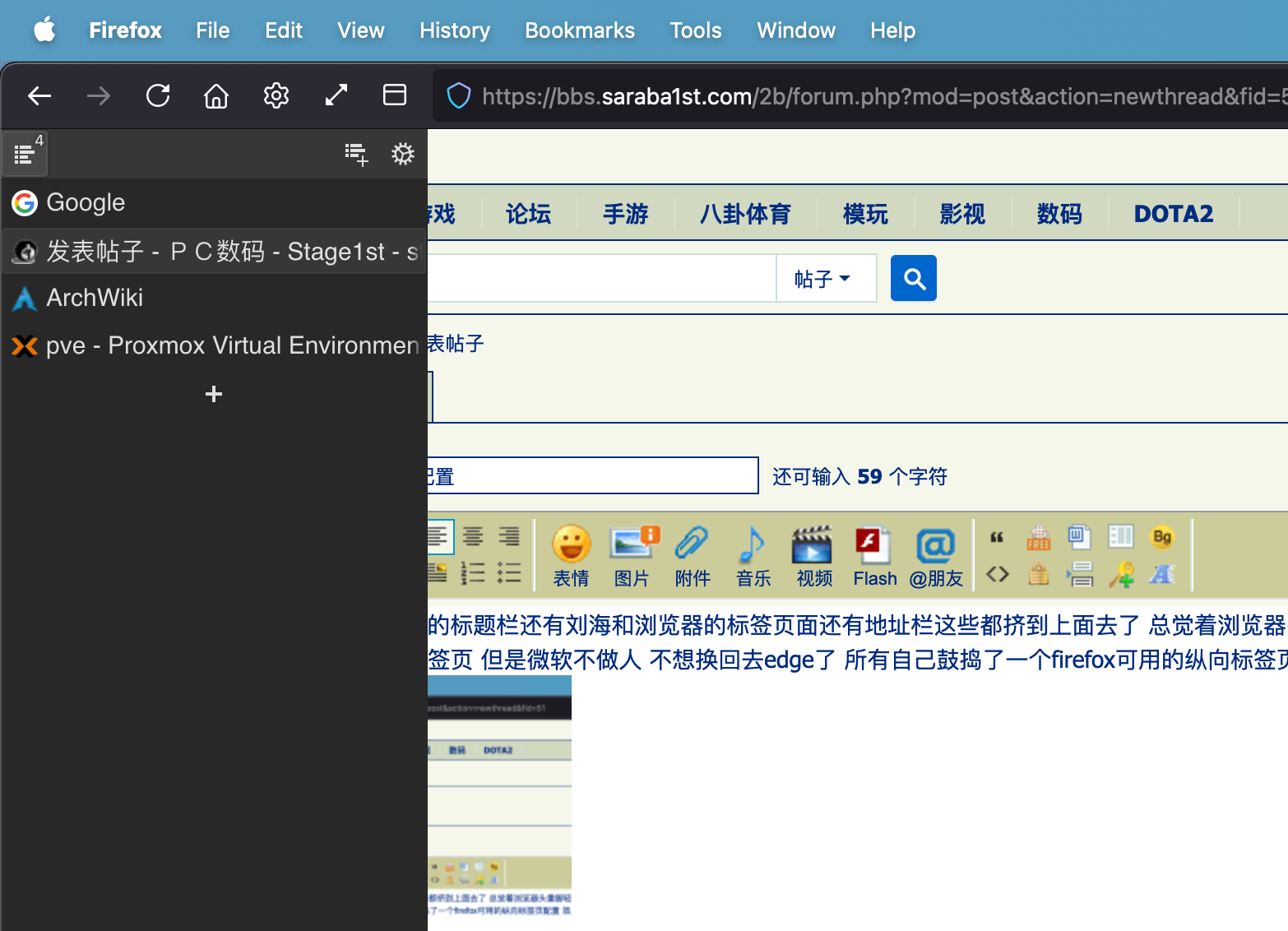Viewport: 1288px width, 931px height.
Task: Open the 论坛 navigation link
Action: [x=528, y=214]
